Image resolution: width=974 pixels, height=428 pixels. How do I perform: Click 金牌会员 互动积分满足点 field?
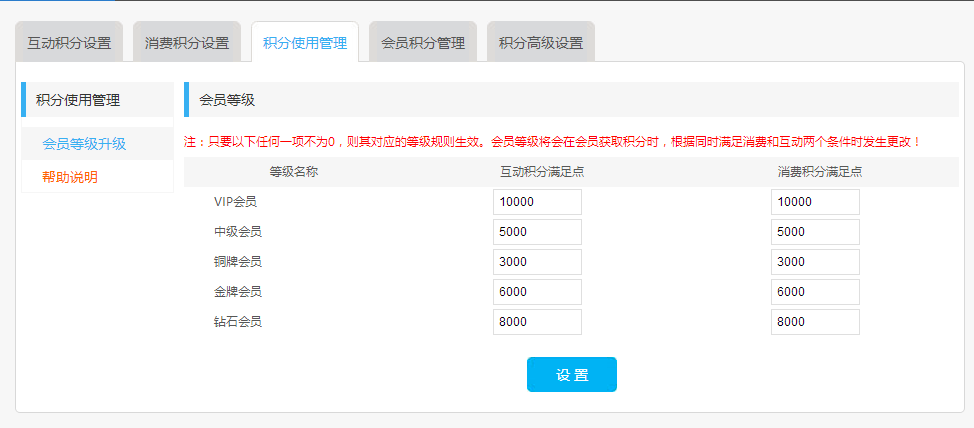click(537, 292)
